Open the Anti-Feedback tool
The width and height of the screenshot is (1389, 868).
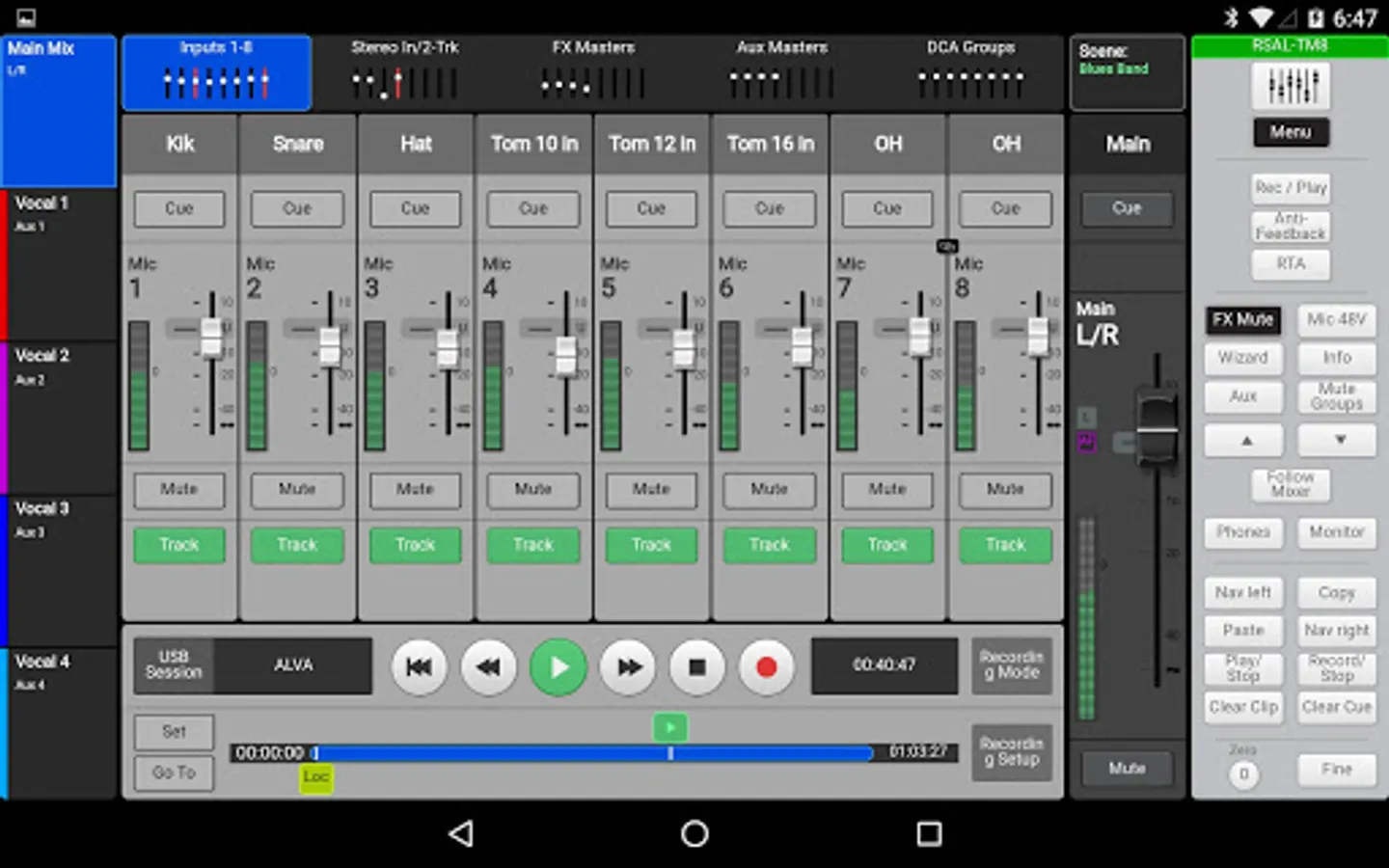(x=1291, y=227)
